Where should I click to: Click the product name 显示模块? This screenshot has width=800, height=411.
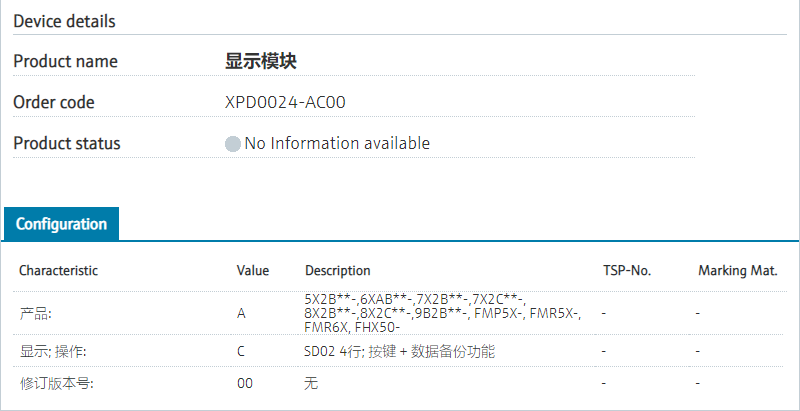click(261, 61)
